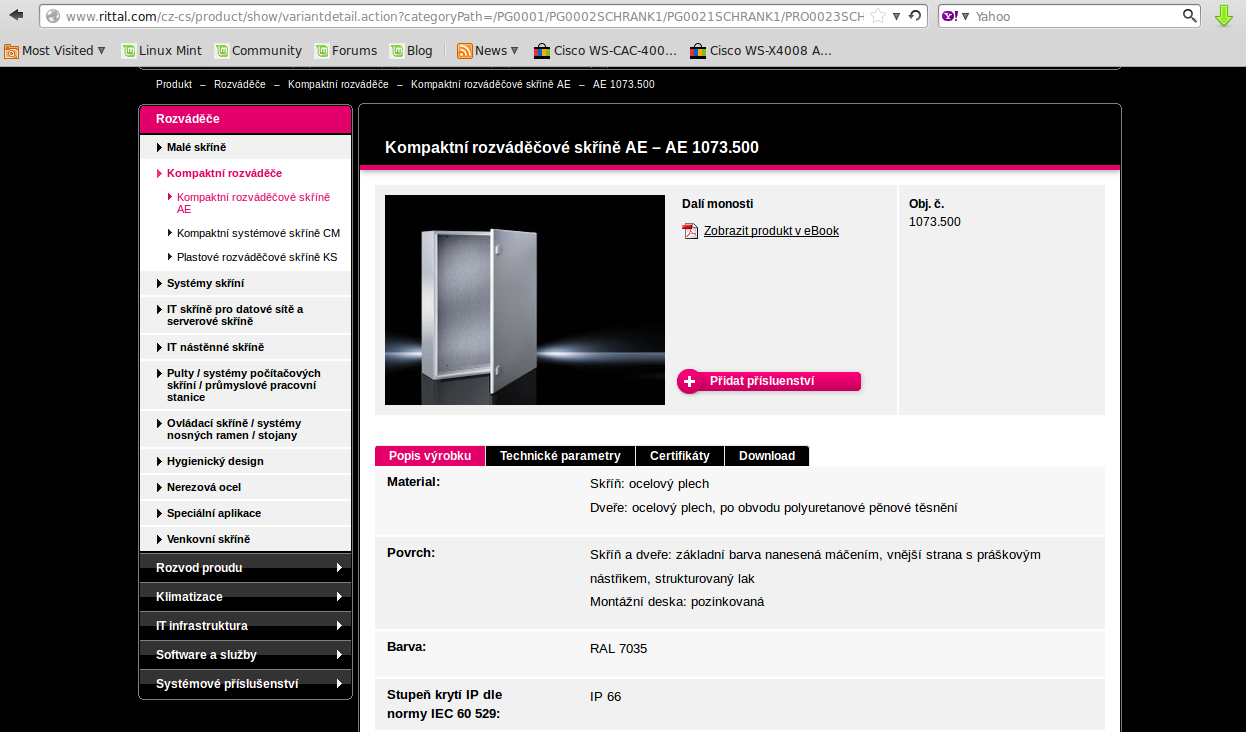Click the Přidat příslušenství button
This screenshot has width=1246, height=732.
pyautogui.click(x=769, y=381)
